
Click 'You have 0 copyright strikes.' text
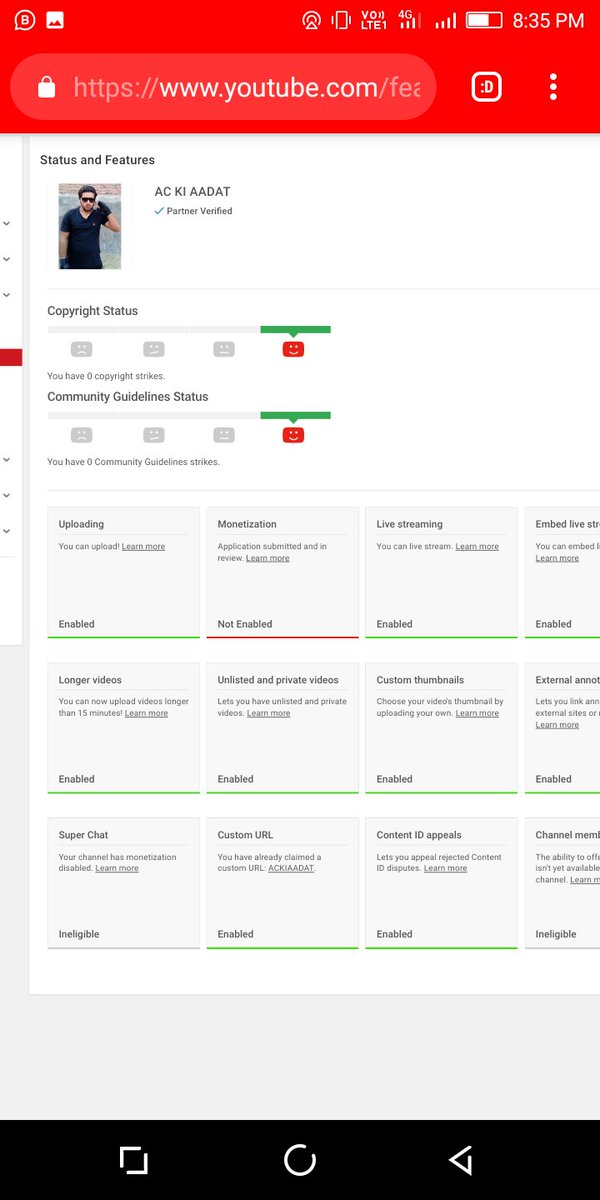[106, 376]
